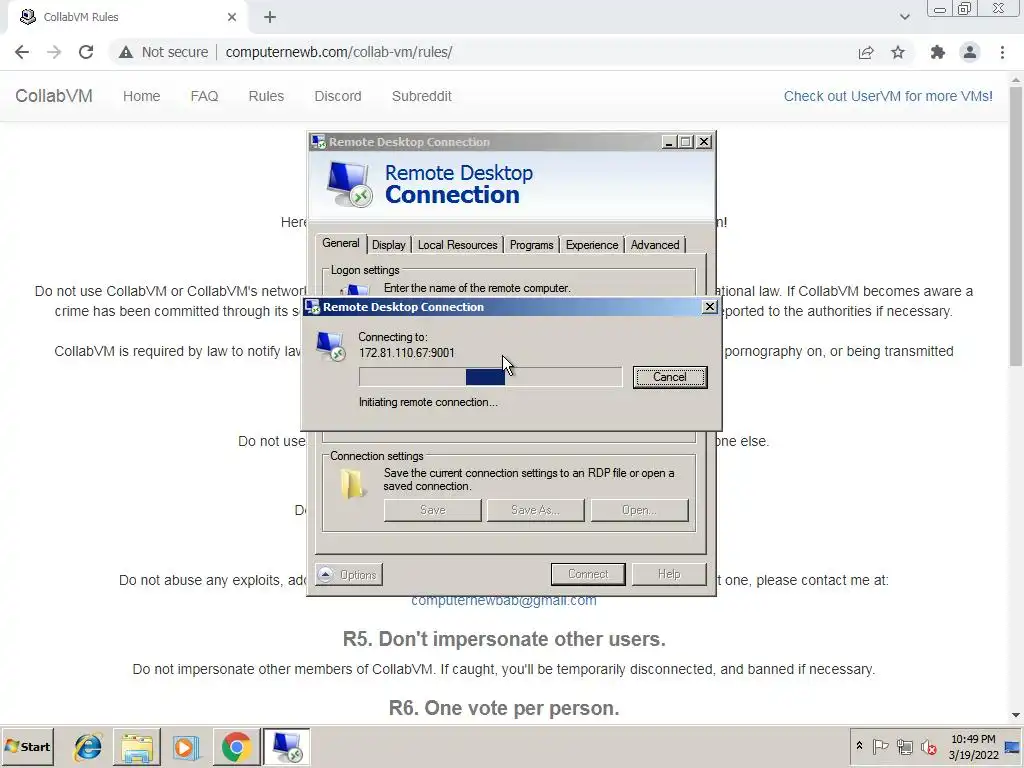Click Remote Desktop taskbar icon
This screenshot has height=768, width=1024.
click(x=286, y=746)
